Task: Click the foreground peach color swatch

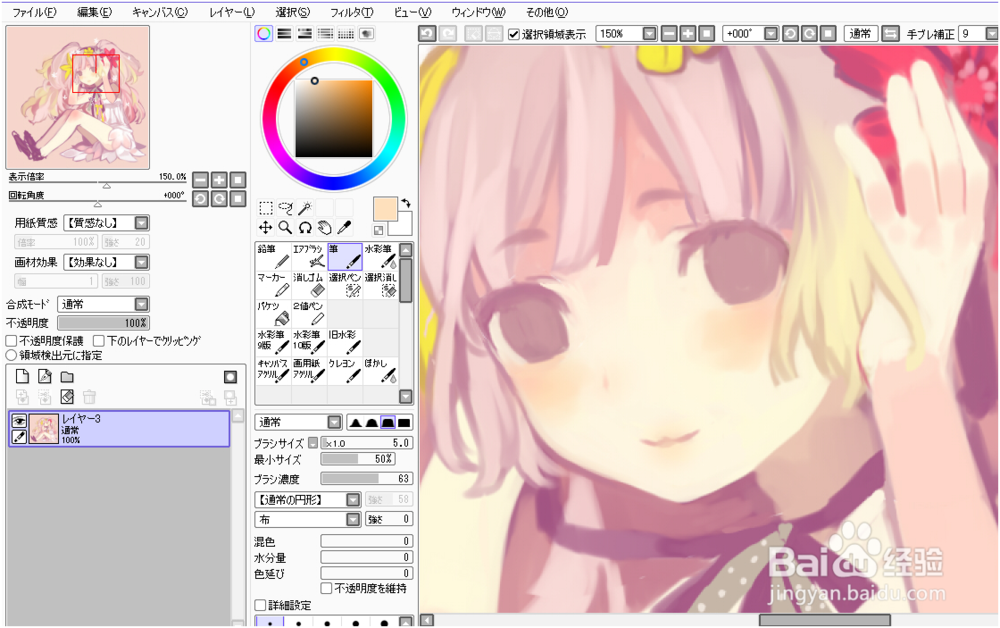Action: point(385,209)
